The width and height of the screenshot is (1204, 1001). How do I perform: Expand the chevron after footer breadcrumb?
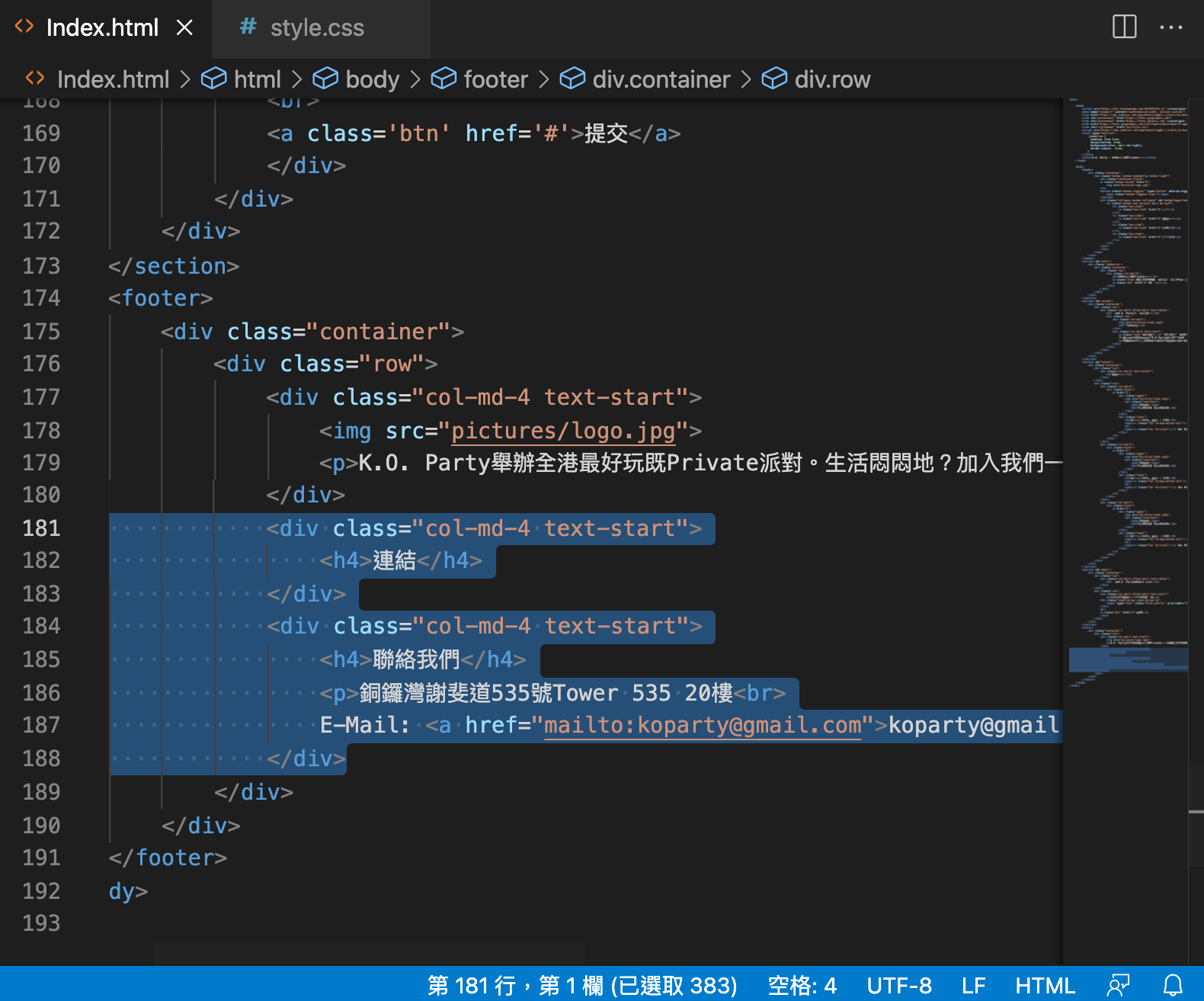[543, 79]
